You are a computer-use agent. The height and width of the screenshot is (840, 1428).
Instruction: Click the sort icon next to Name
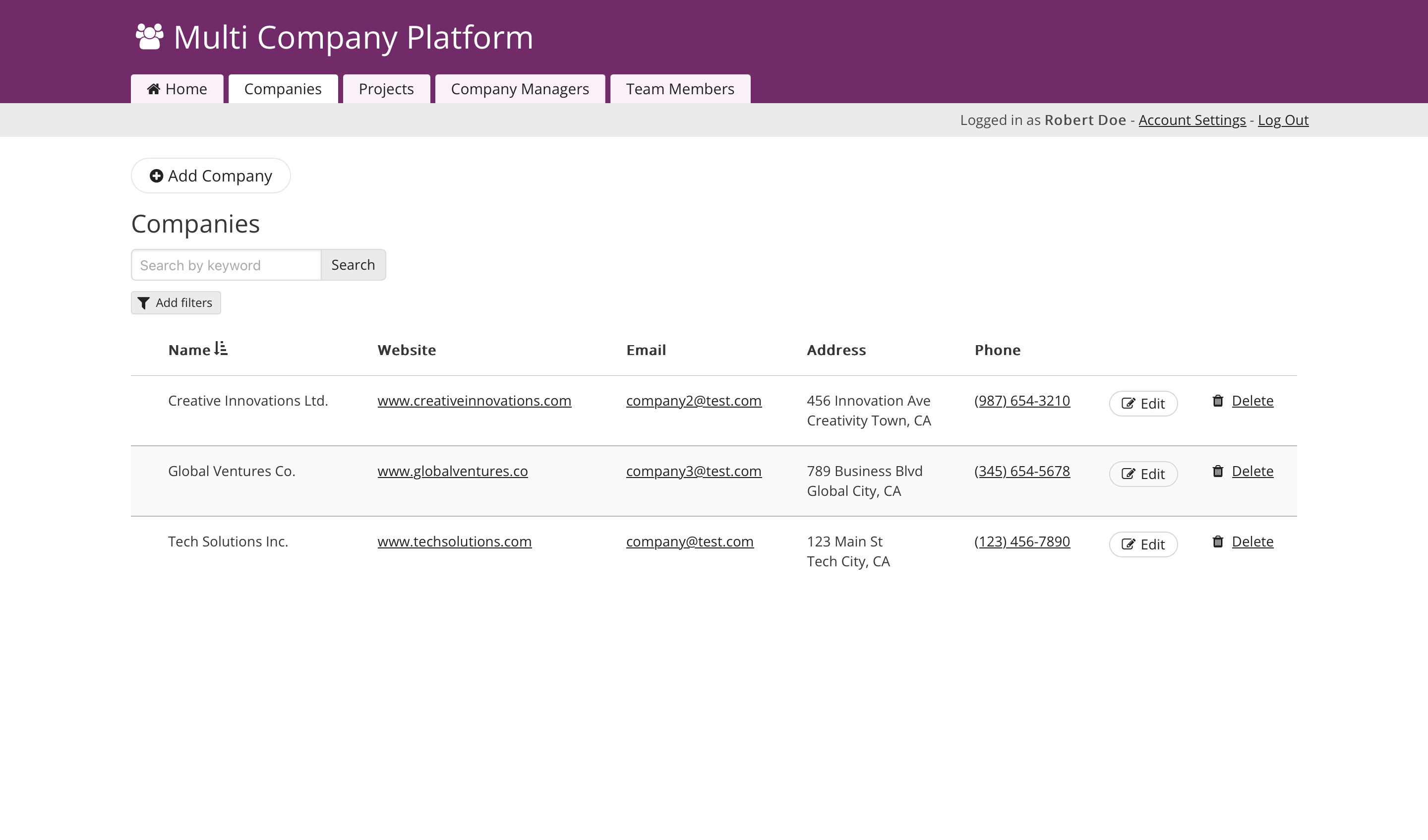point(221,349)
